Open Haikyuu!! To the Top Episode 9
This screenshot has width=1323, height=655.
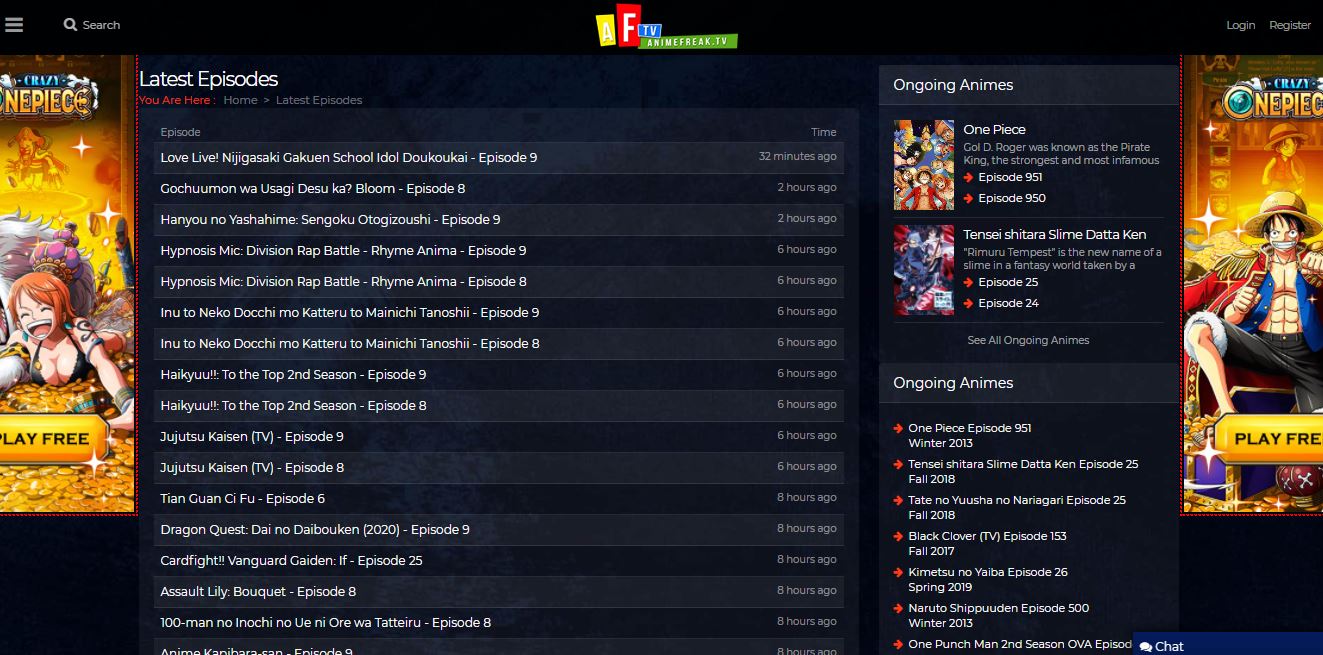293,374
